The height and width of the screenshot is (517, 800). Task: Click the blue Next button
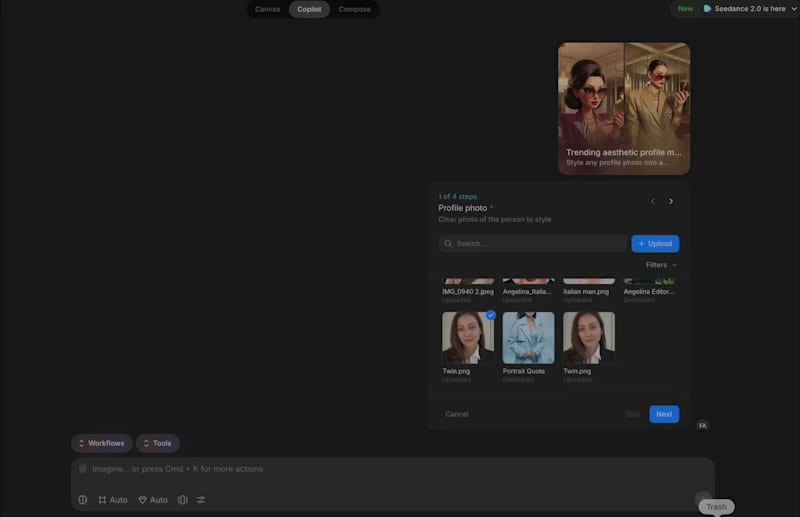[664, 414]
